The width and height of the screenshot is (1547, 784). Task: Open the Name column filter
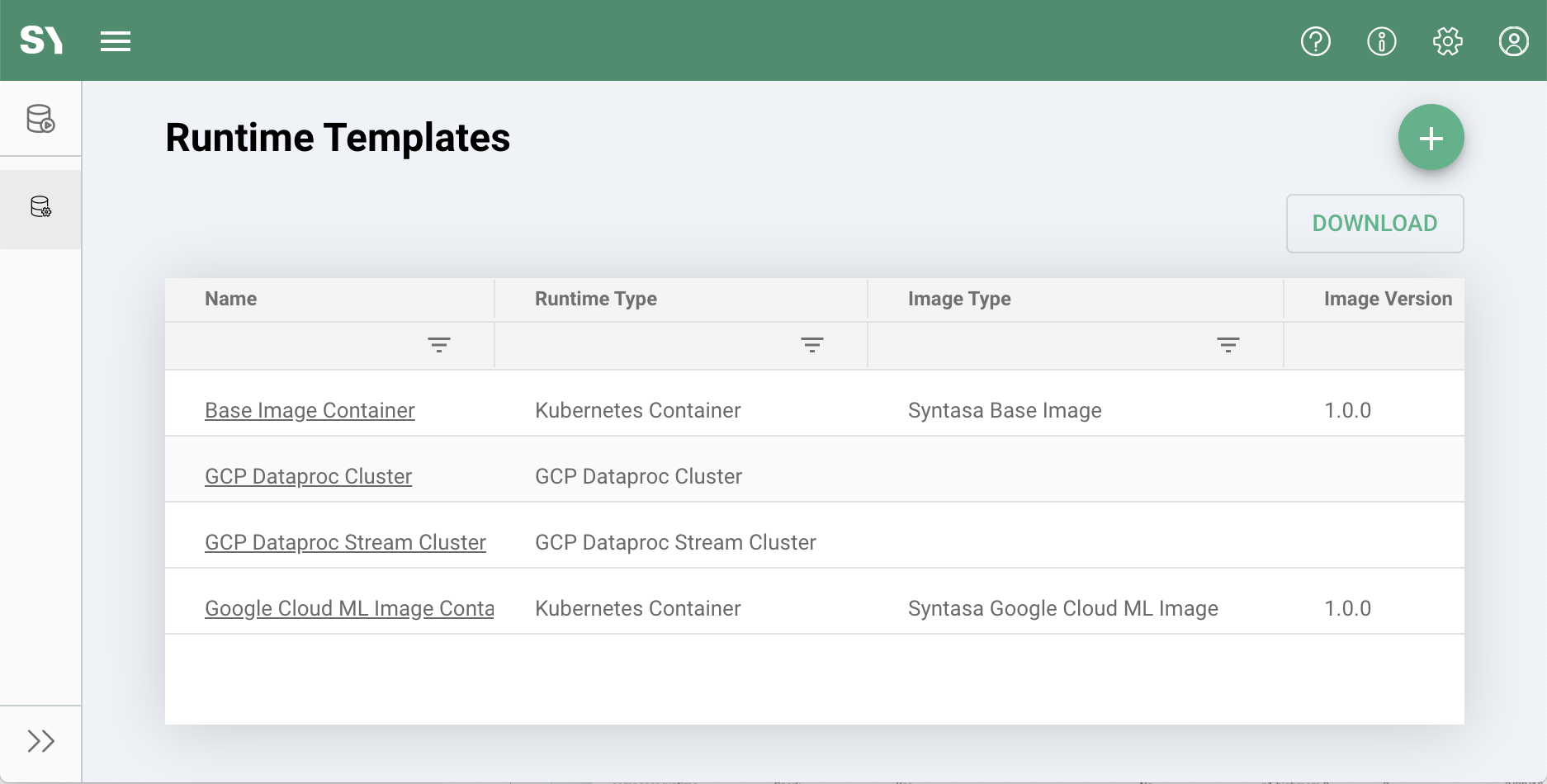point(439,345)
